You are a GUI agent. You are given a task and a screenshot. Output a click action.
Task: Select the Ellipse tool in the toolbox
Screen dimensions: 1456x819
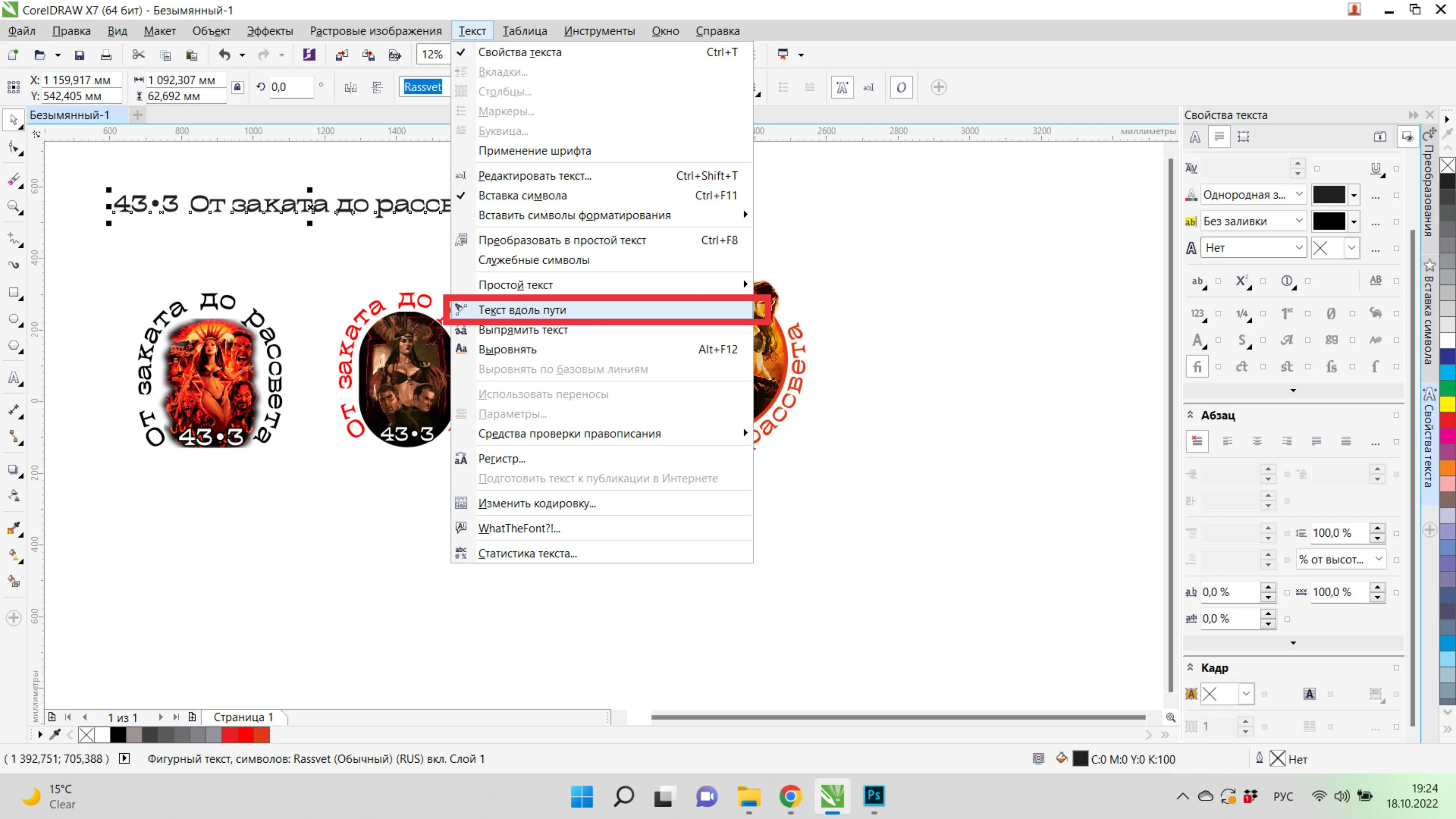(14, 319)
